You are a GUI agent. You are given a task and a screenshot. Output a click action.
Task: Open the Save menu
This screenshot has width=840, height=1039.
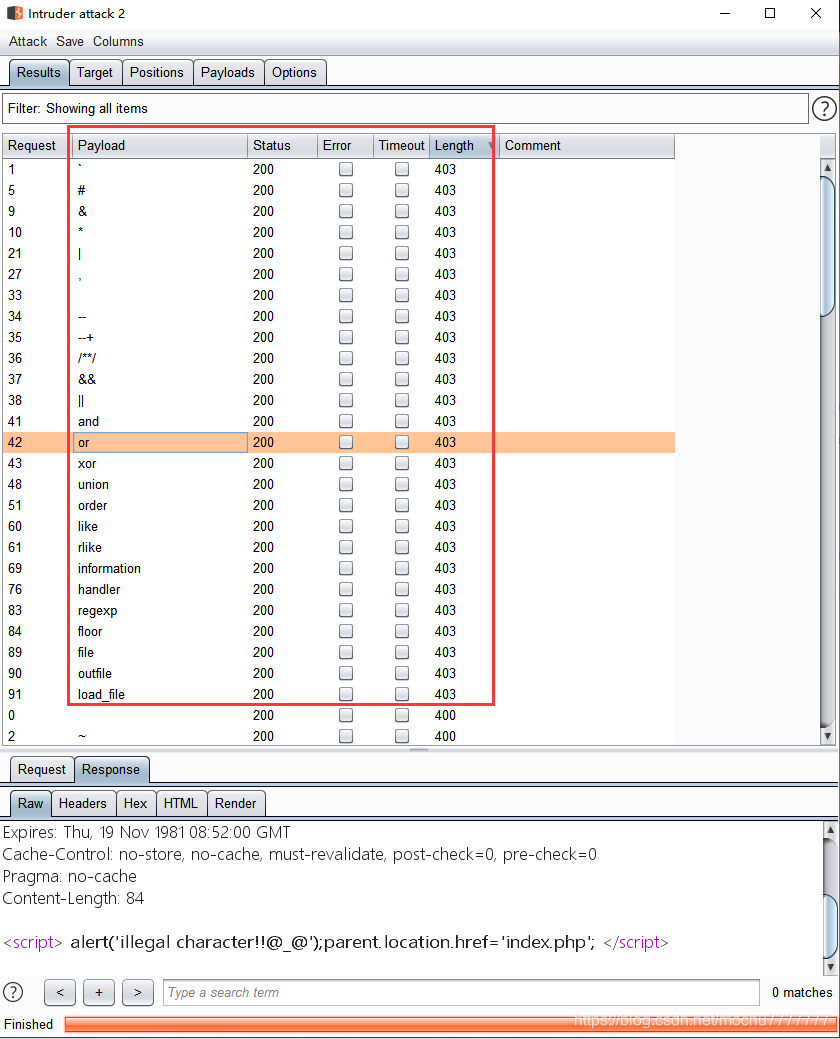70,41
